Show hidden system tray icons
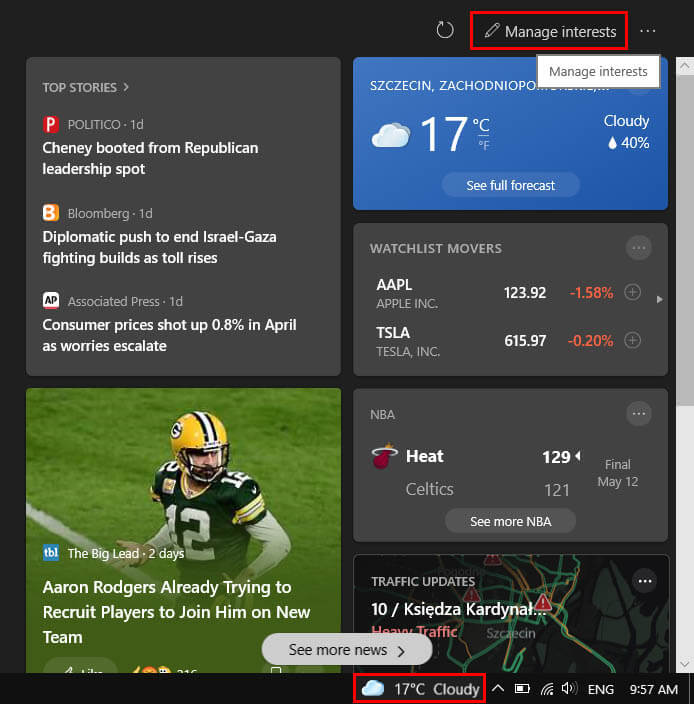The height and width of the screenshot is (704, 694). [x=498, y=688]
